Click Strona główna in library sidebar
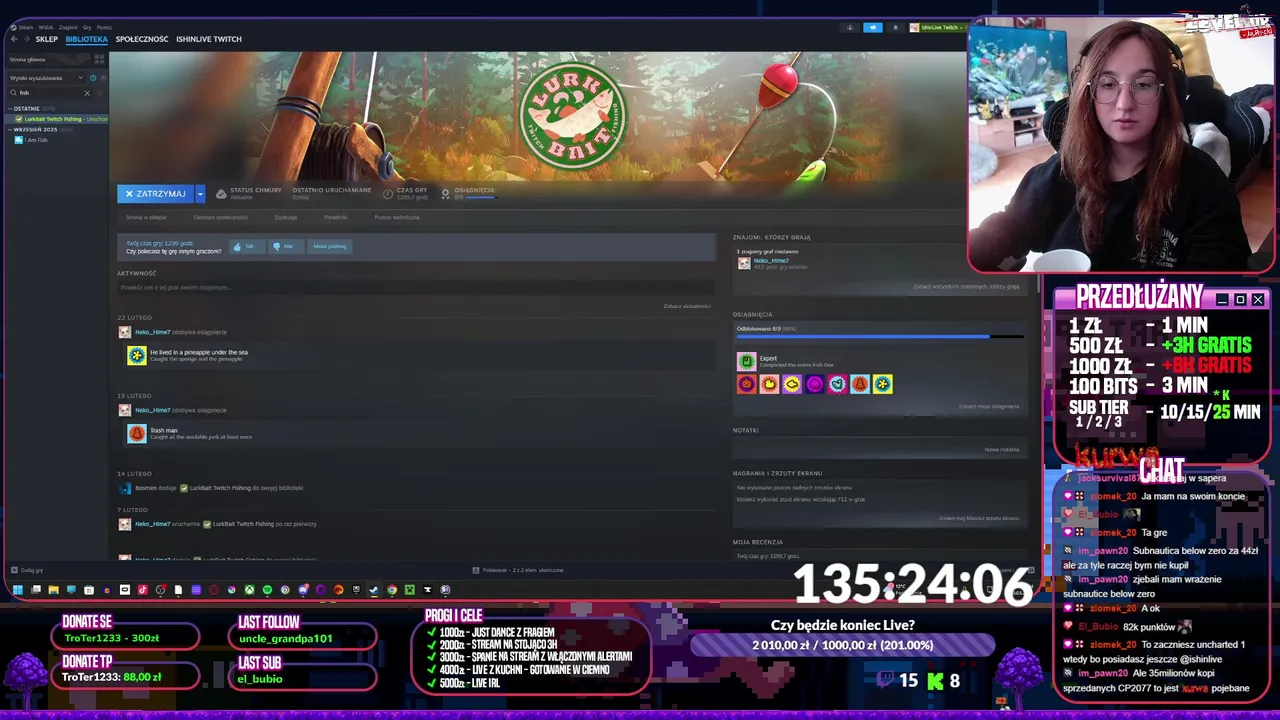The image size is (1280, 720). tap(49, 59)
